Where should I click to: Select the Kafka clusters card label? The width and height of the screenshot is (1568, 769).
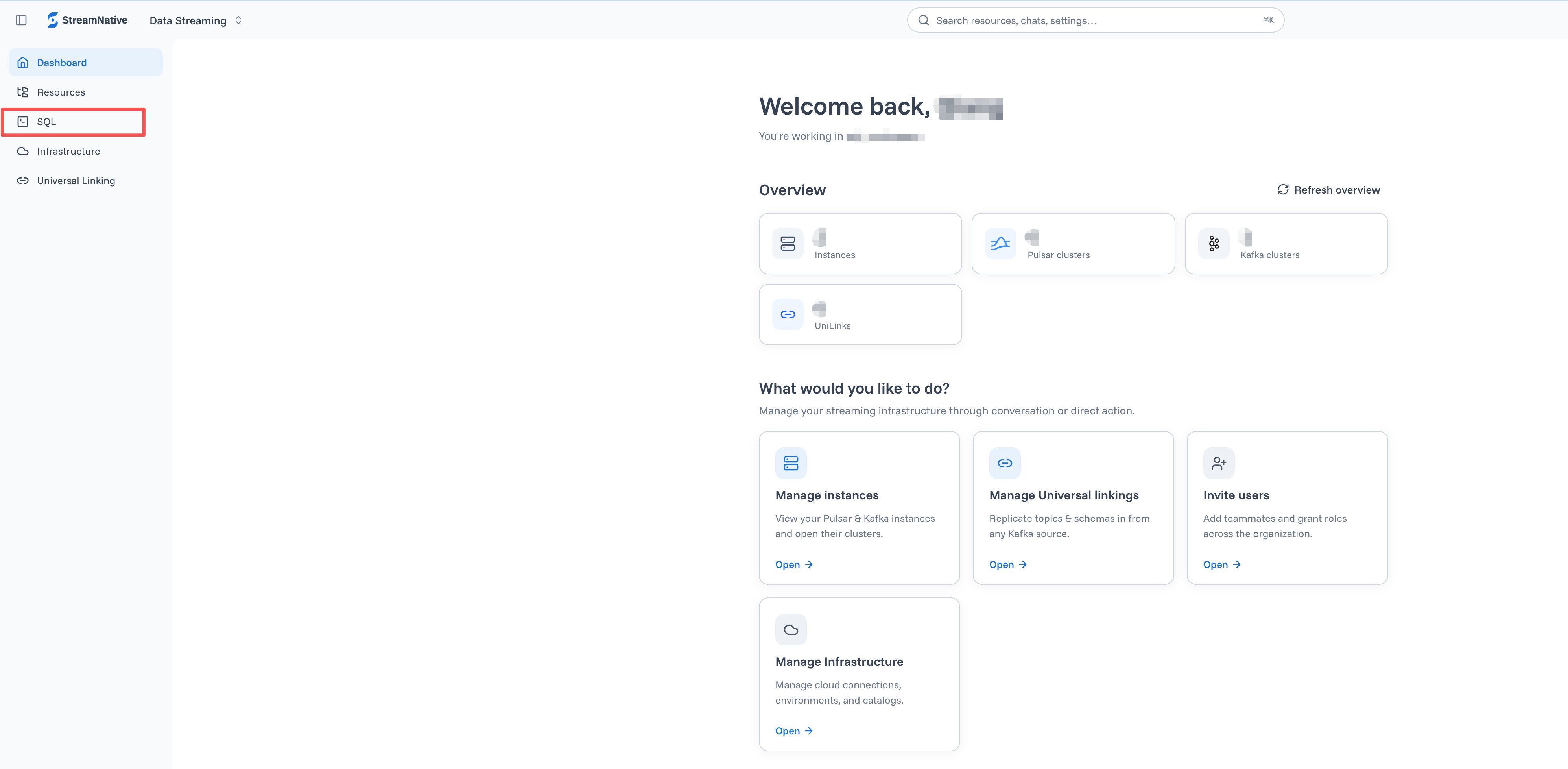point(1270,255)
